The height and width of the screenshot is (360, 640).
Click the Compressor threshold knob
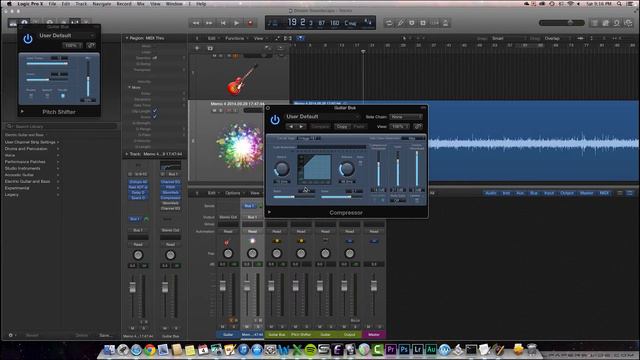click(x=282, y=168)
